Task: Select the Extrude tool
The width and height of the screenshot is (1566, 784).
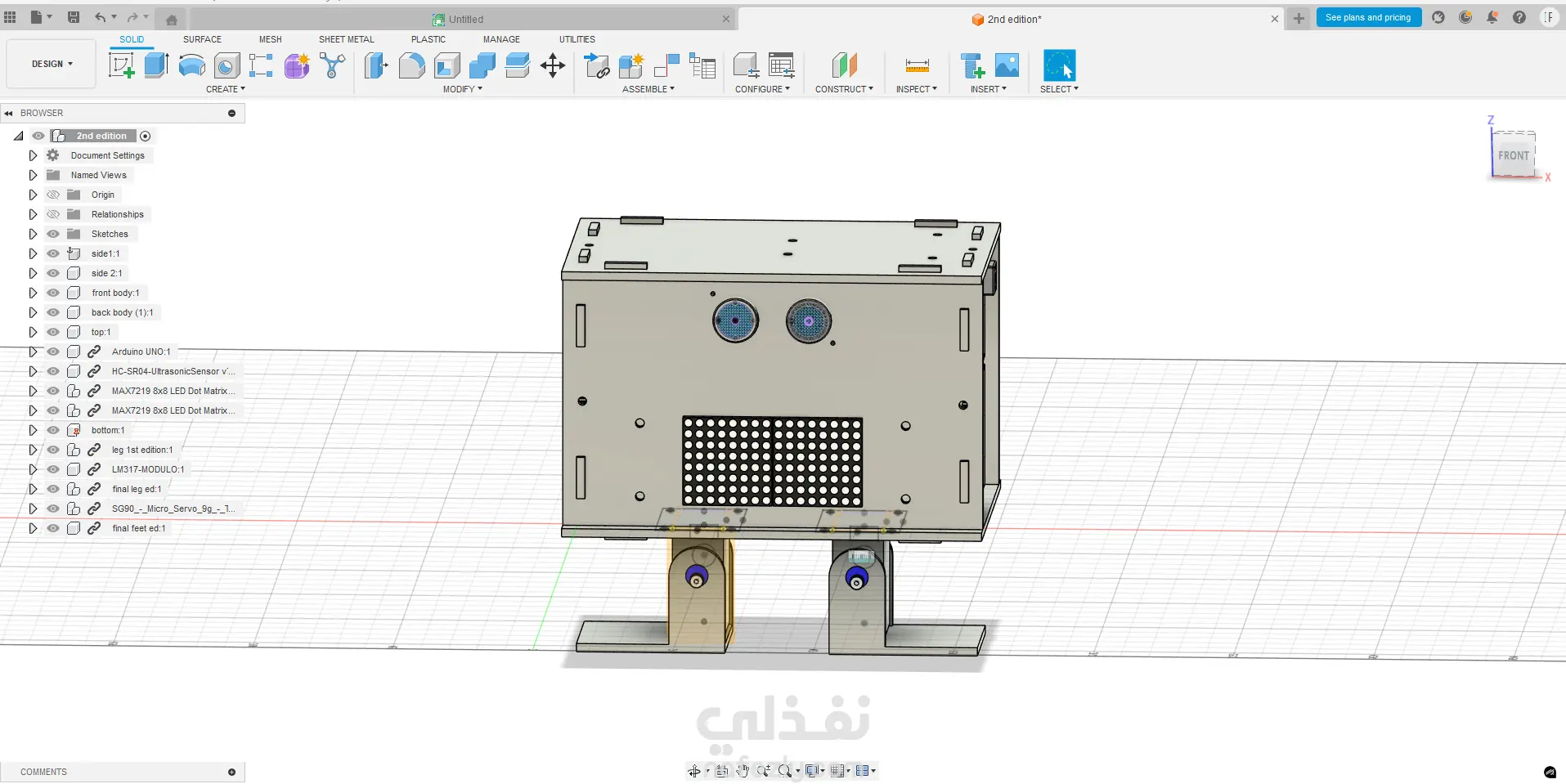Action: (x=156, y=65)
